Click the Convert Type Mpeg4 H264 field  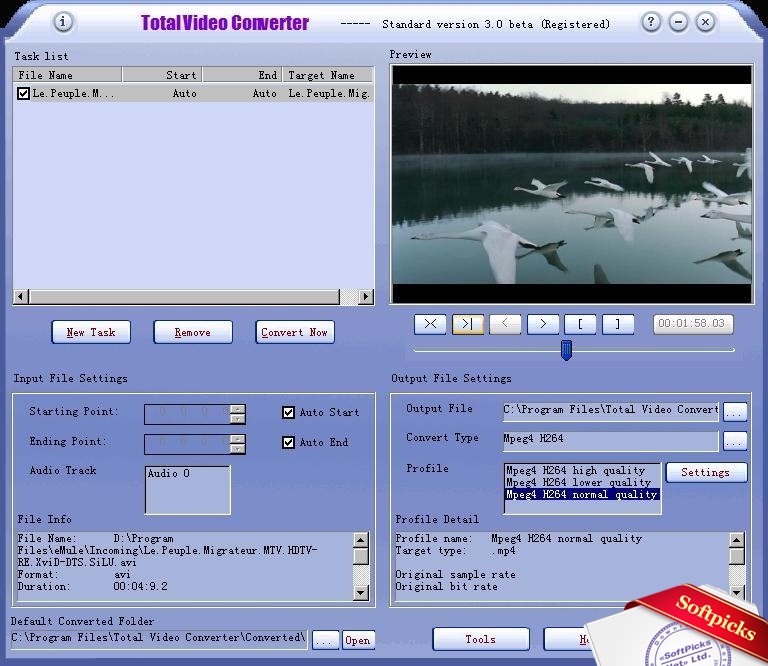point(611,440)
